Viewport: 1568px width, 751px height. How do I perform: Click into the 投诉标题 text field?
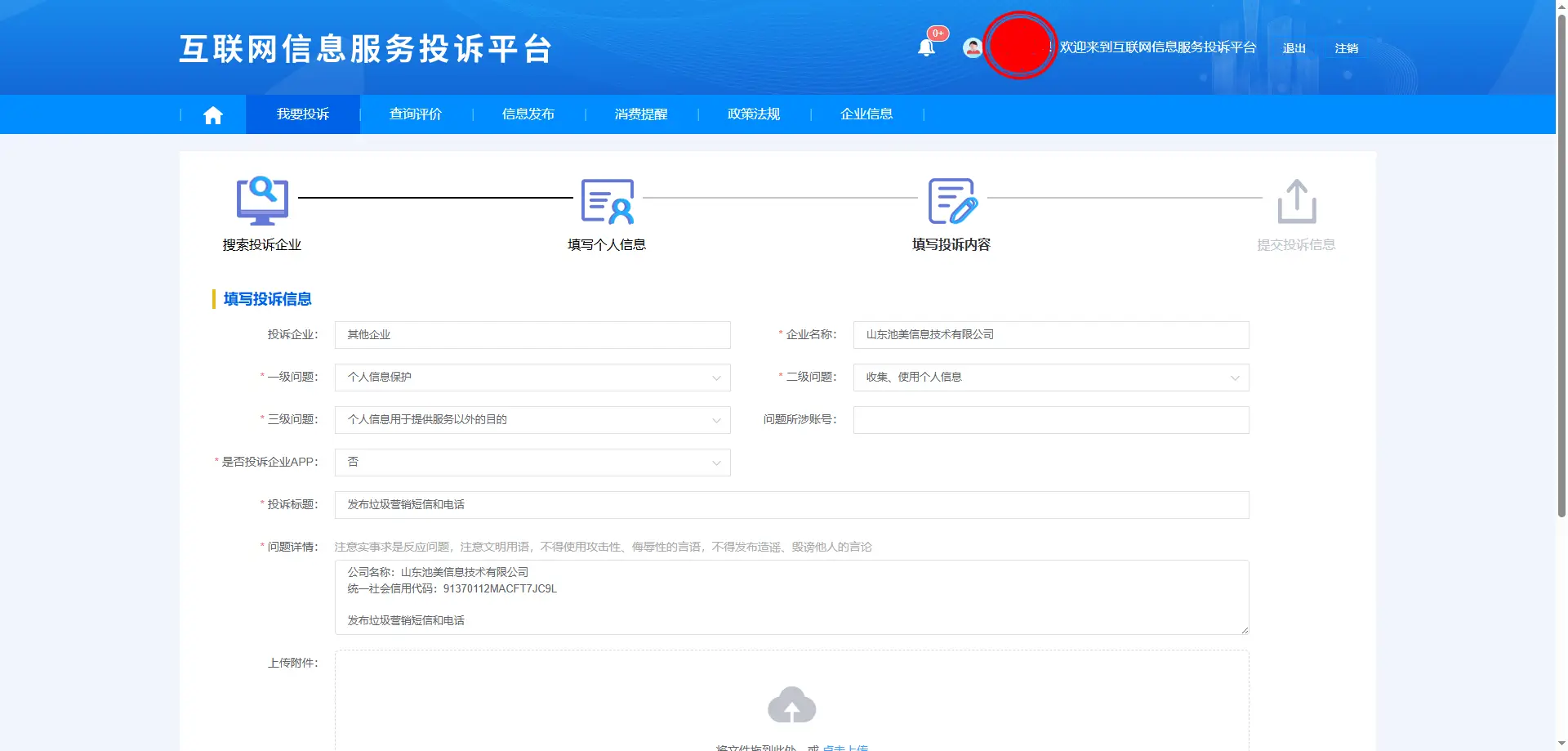pos(791,505)
